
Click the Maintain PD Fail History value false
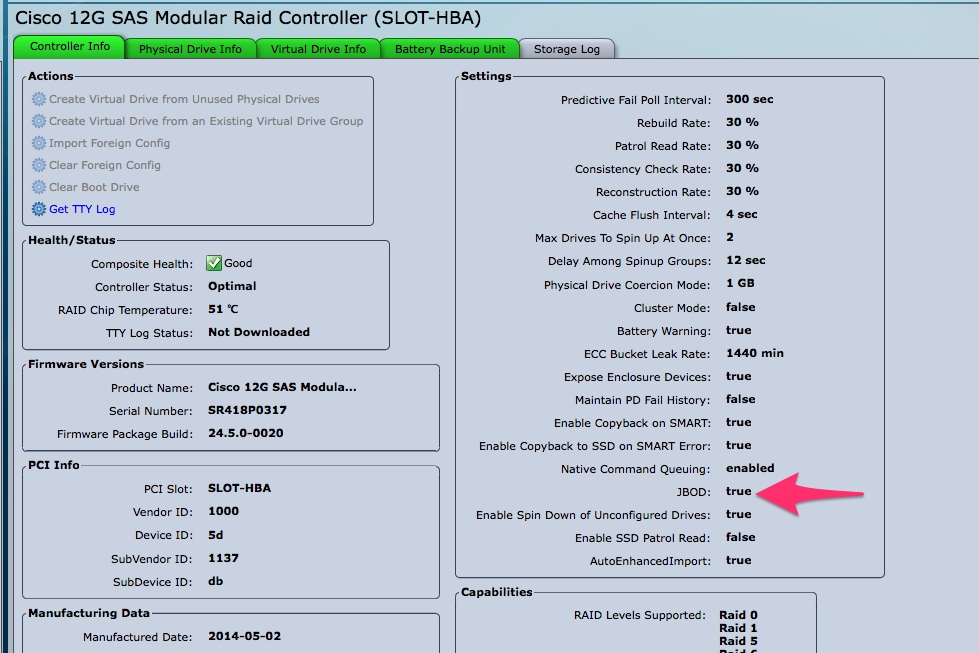[740, 399]
